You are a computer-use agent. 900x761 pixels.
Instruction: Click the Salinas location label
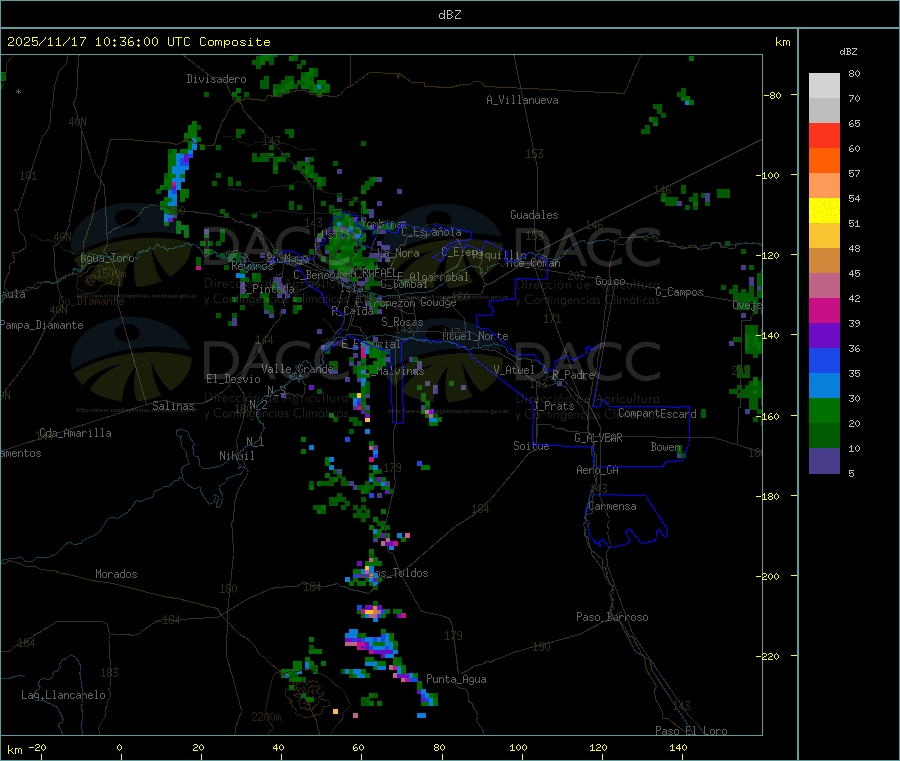pos(173,406)
